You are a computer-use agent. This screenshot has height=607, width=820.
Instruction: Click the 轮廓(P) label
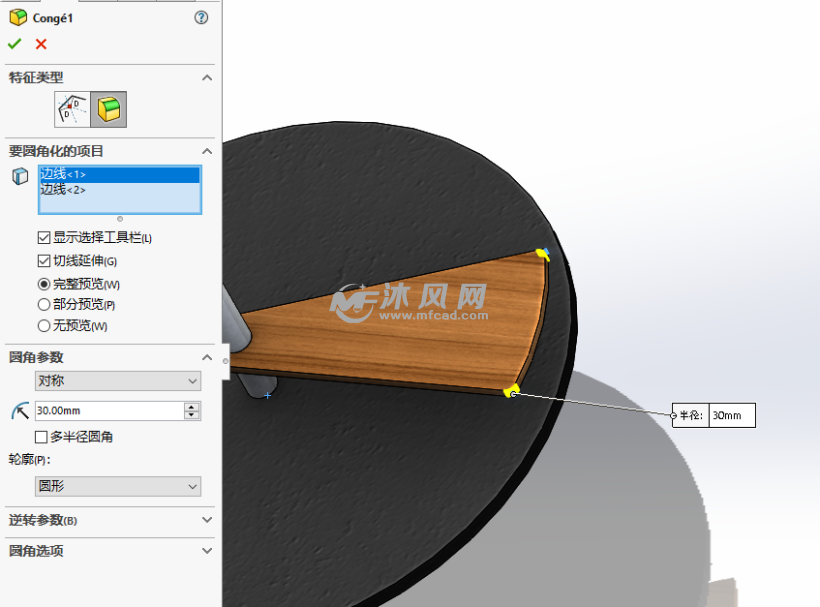coord(29,460)
